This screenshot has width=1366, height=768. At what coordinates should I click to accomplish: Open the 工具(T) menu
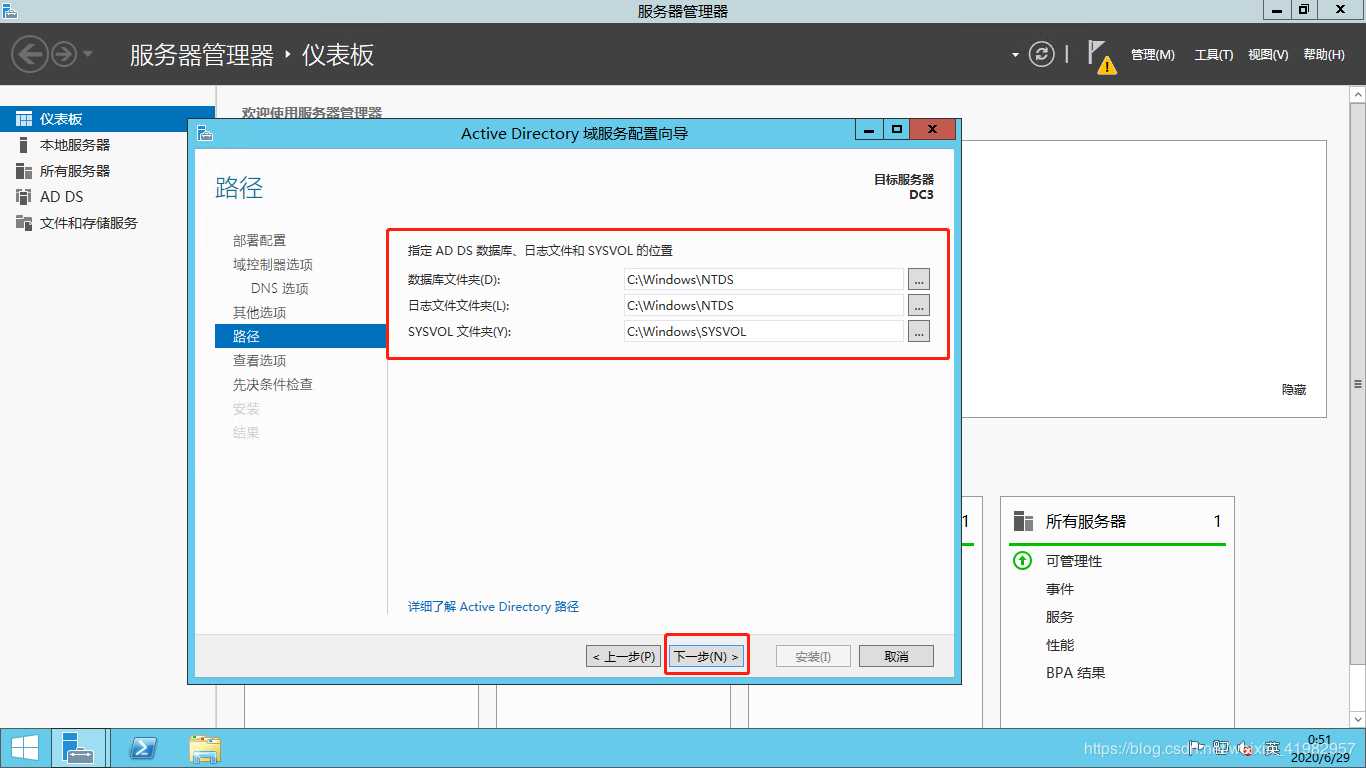coord(1213,55)
